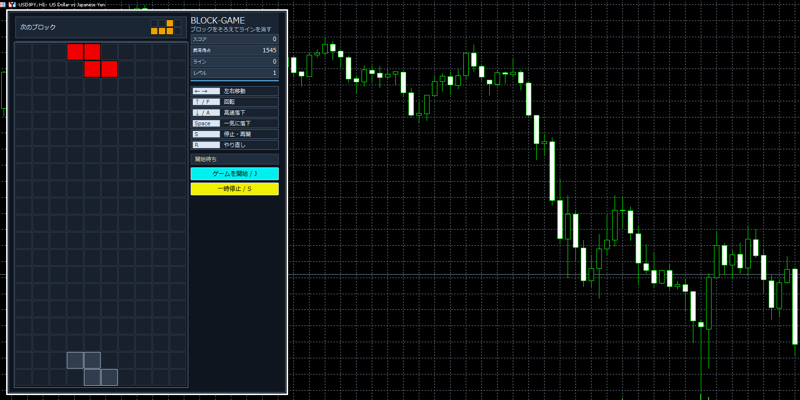Select the S stop/resume key row

(235, 134)
